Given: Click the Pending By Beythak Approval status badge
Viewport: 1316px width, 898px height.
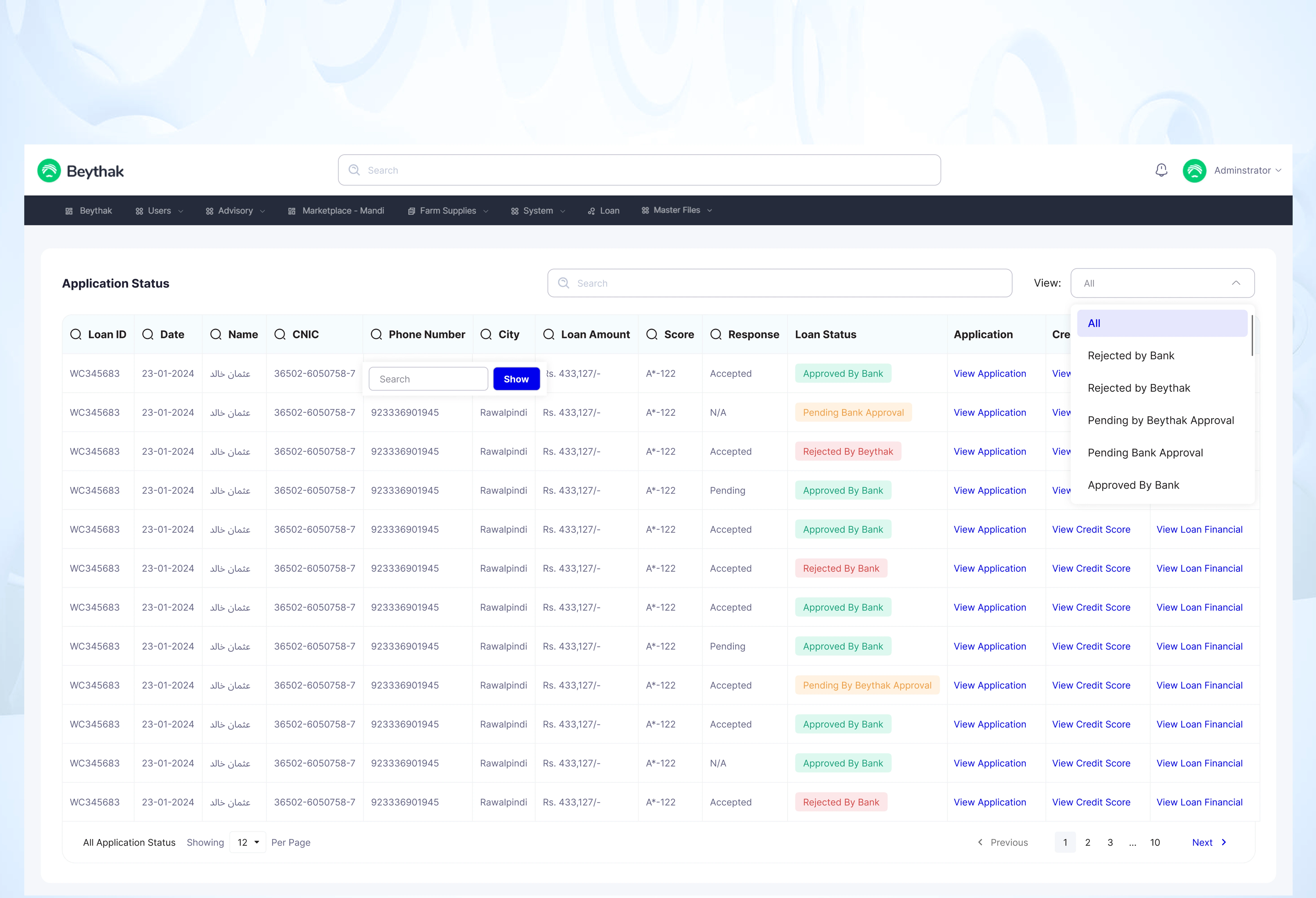Looking at the screenshot, I should point(866,685).
